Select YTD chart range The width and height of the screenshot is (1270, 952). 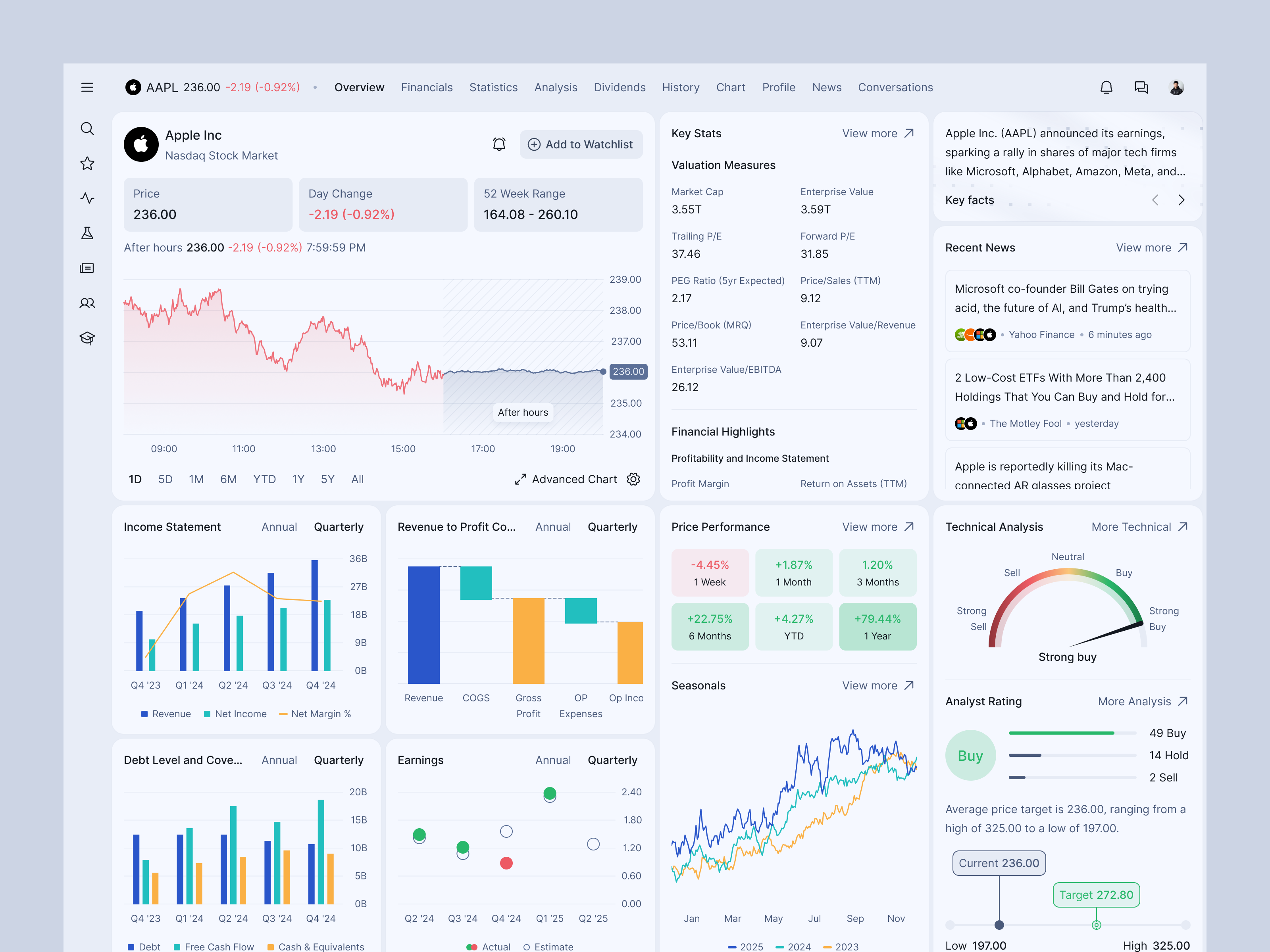pyautogui.click(x=265, y=479)
